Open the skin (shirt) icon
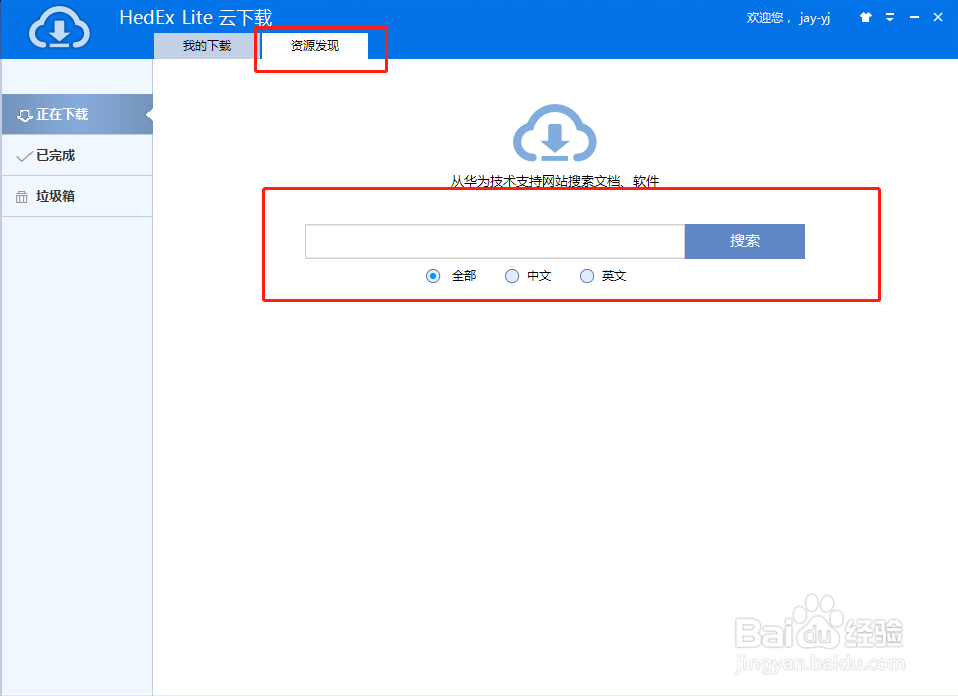Screen dimensions: 958x696 [x=865, y=17]
